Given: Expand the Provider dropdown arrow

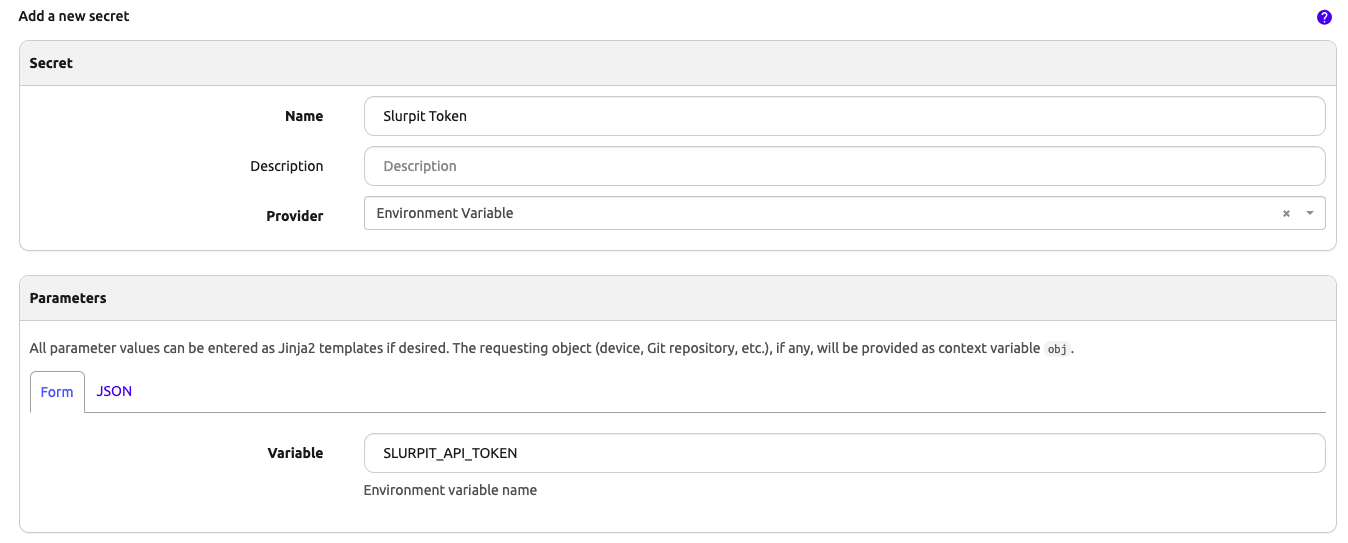Looking at the screenshot, I should [1310, 214].
